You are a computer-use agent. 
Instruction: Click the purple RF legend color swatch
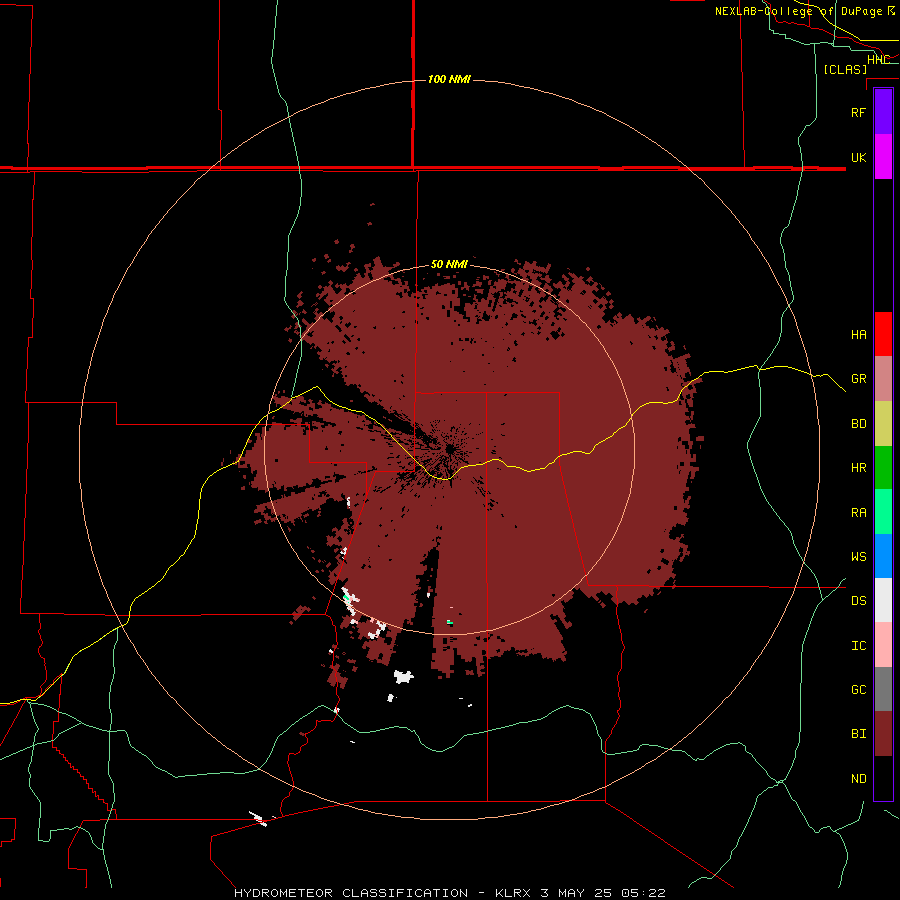[883, 112]
